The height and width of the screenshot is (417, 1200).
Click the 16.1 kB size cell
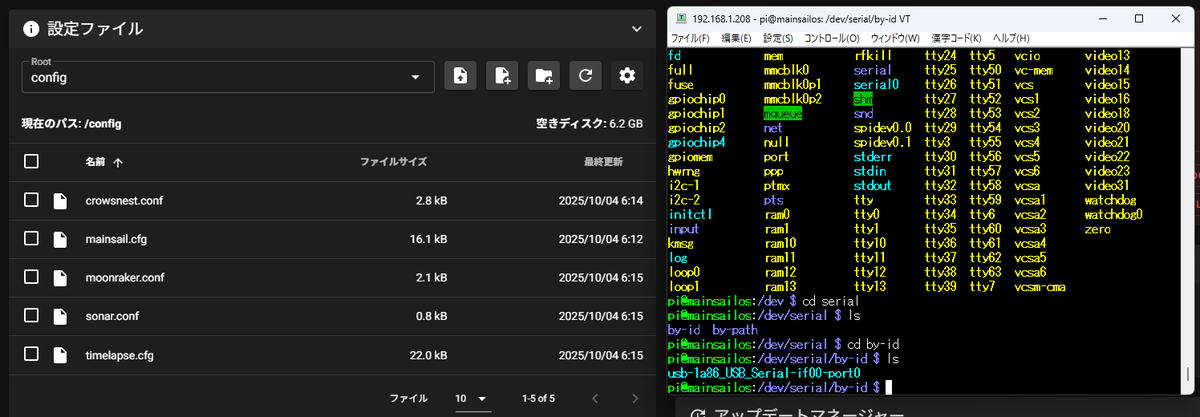(x=428, y=239)
